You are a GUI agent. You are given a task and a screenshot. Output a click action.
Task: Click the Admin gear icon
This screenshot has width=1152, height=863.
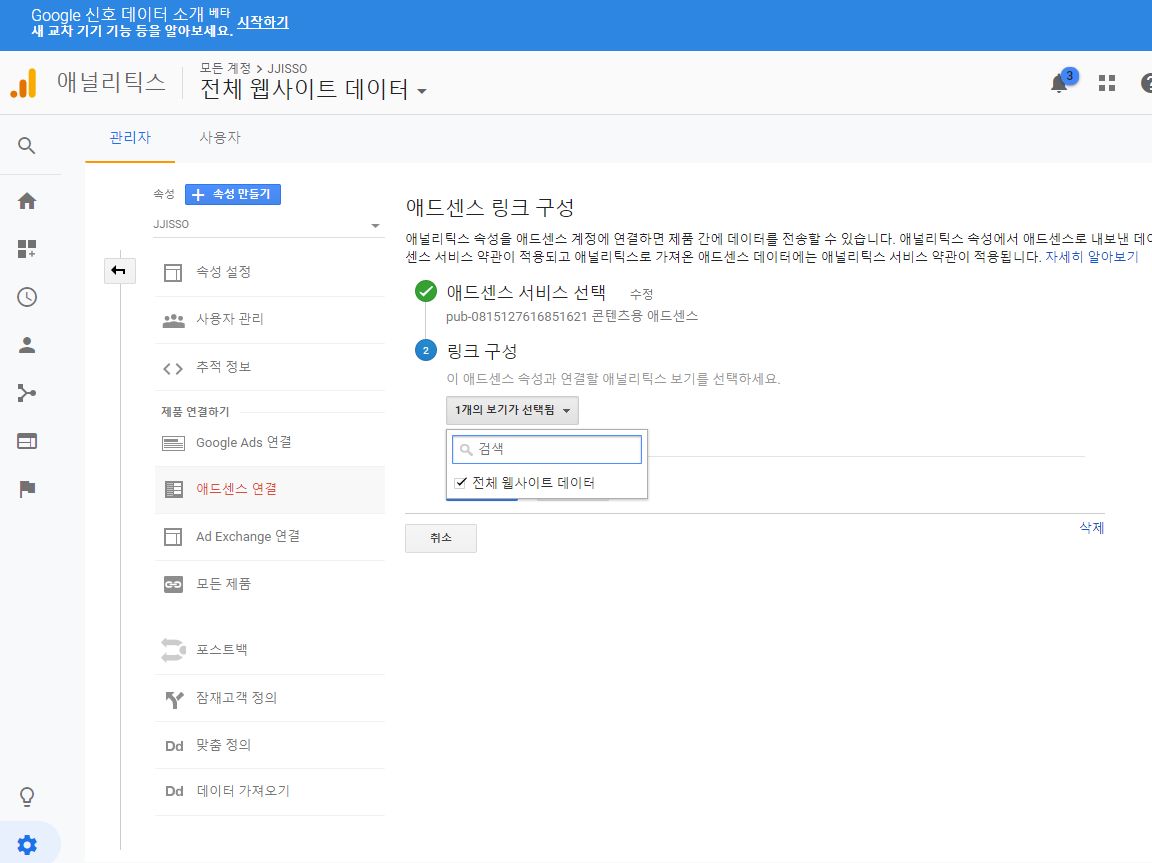click(x=26, y=845)
